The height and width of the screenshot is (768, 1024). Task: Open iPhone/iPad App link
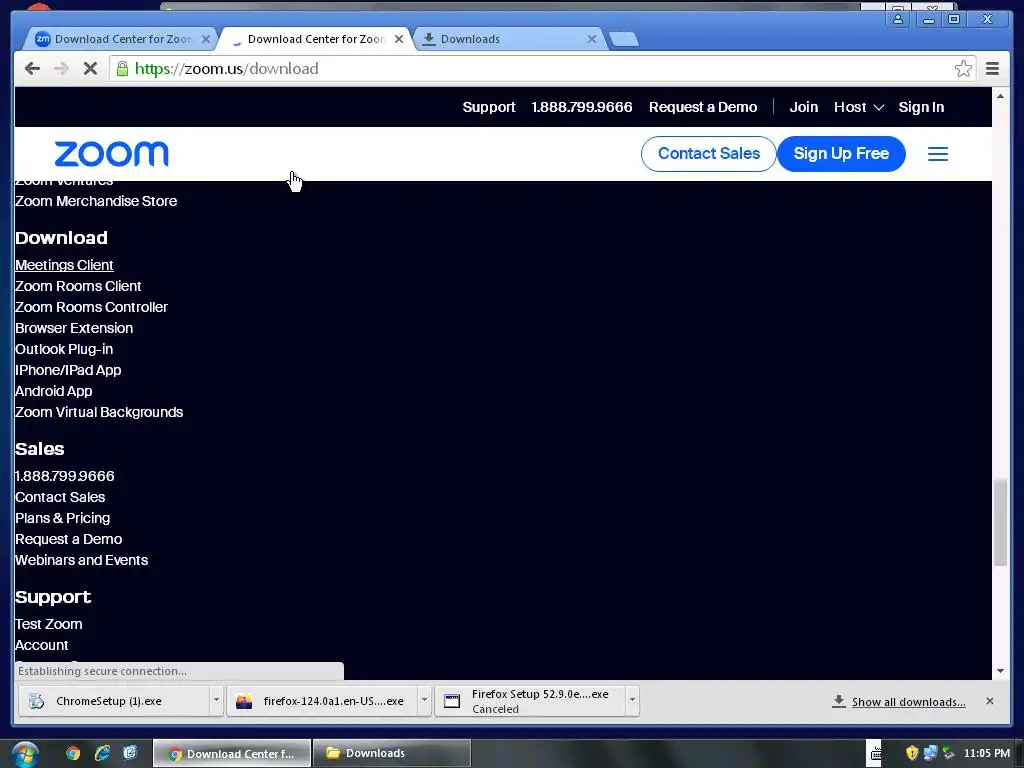68,370
